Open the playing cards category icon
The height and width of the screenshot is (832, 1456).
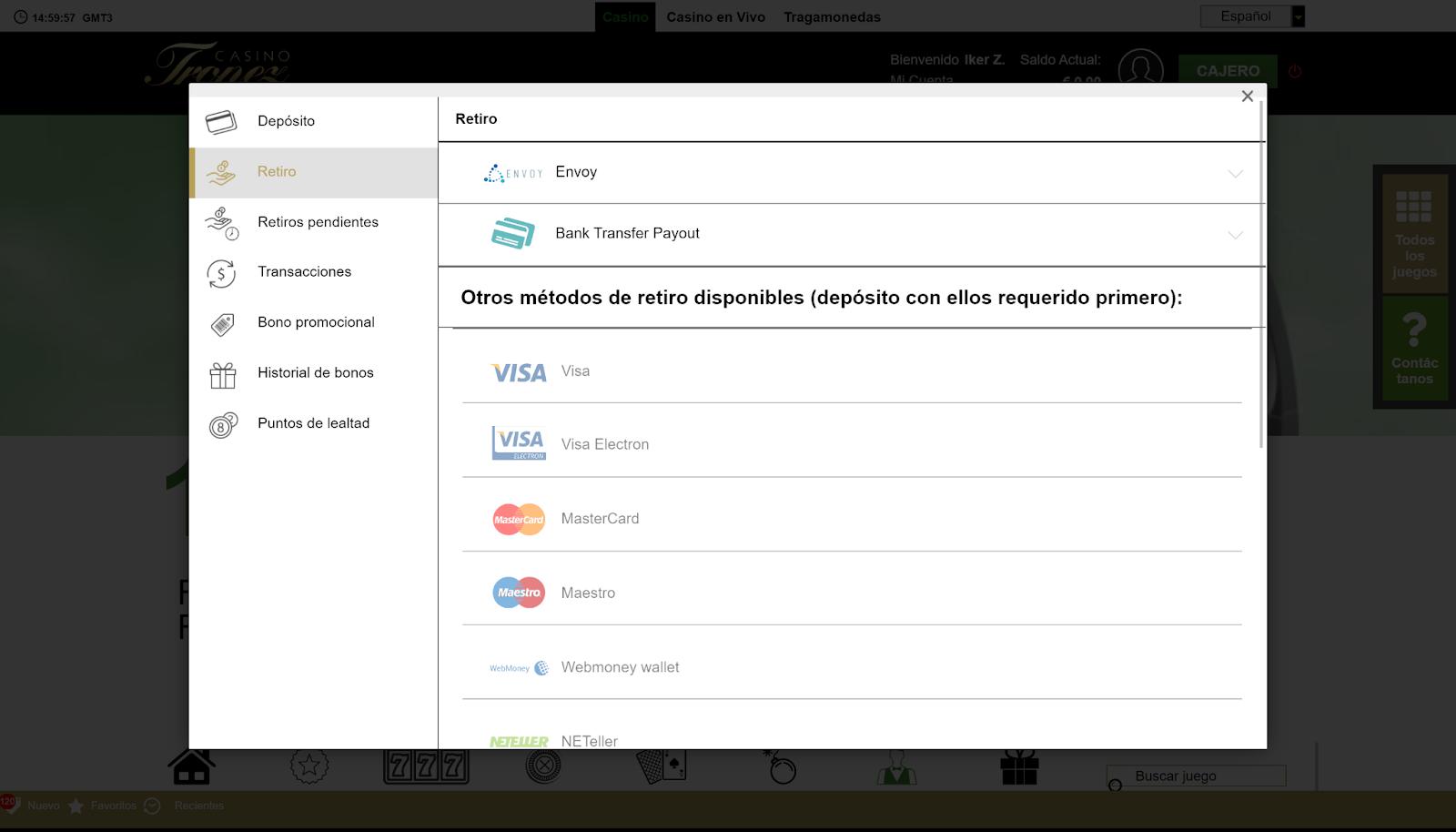(x=661, y=766)
